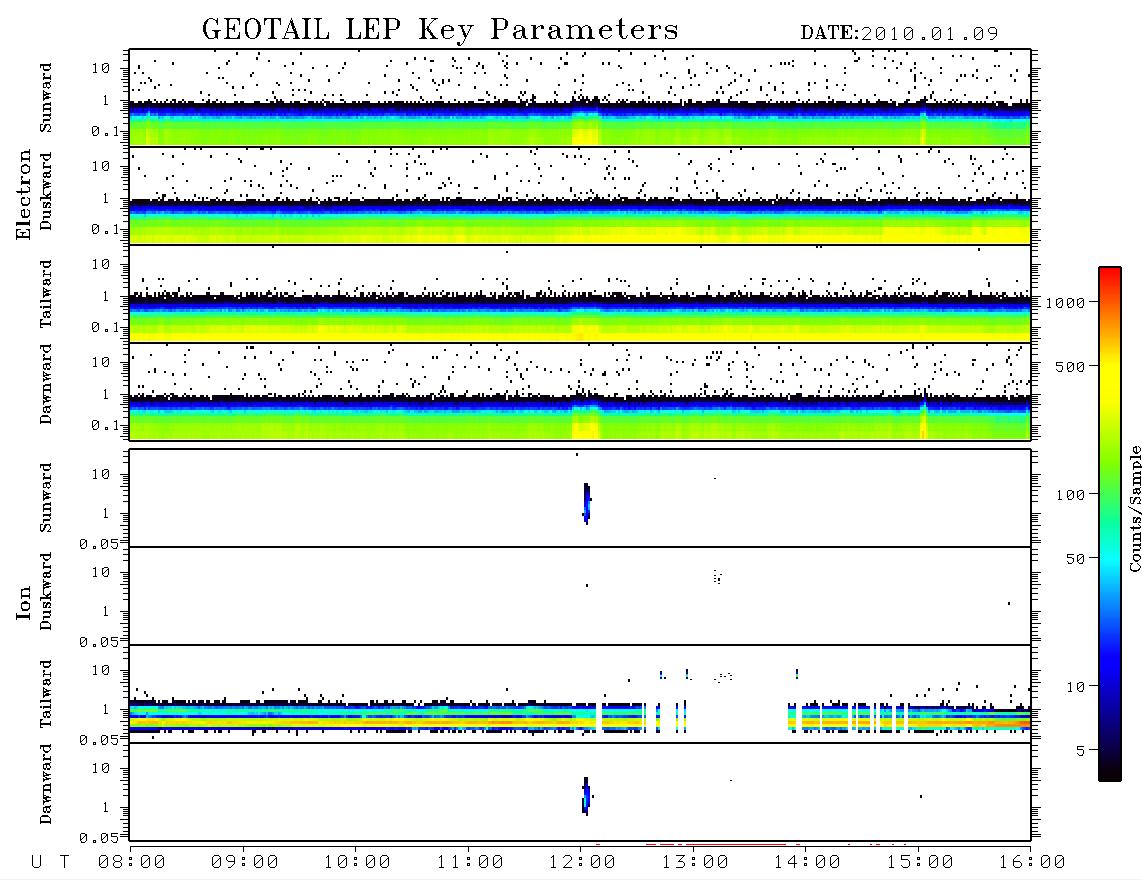Click the Electron 'Duskward' axis label
The image size is (1142, 880).
point(46,191)
